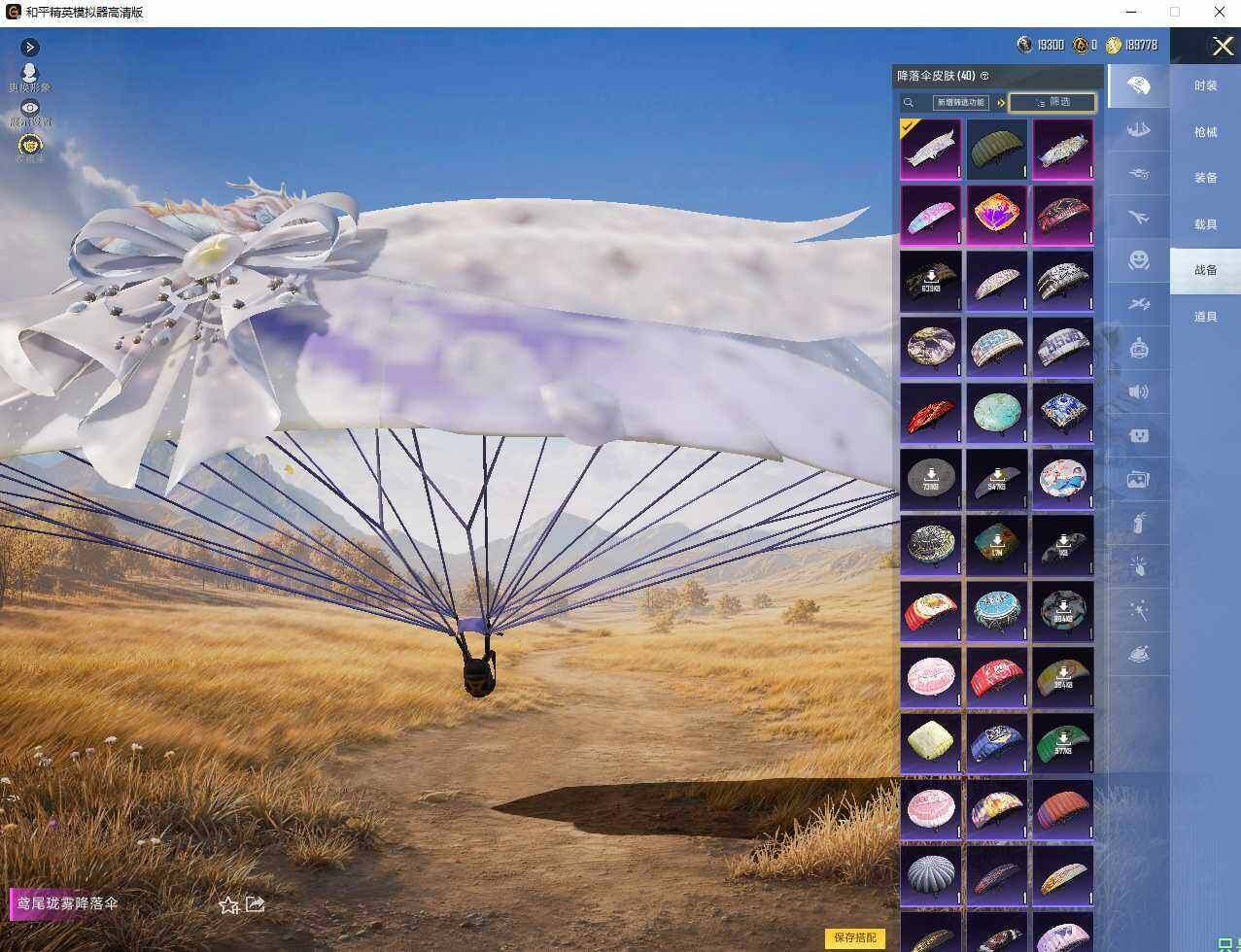Click the share arrow icon
This screenshot has height=952, width=1241.
(255, 904)
